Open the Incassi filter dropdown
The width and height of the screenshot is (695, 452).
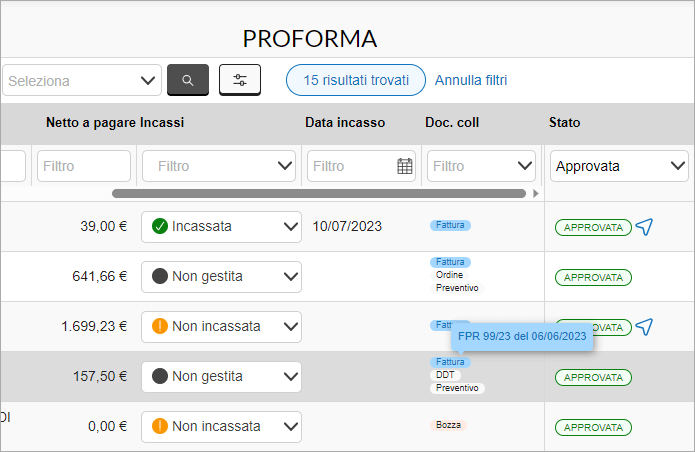click(219, 166)
